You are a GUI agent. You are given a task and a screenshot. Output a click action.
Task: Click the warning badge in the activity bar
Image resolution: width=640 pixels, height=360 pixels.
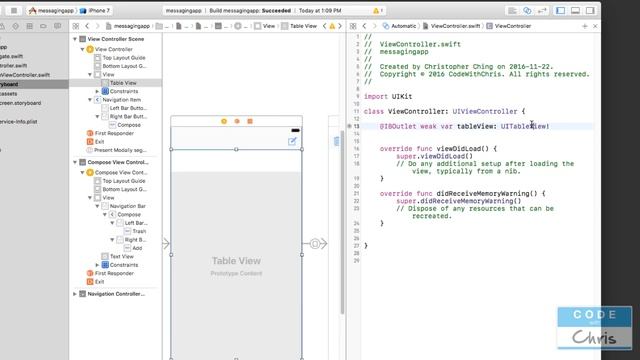pyautogui.click(x=377, y=11)
